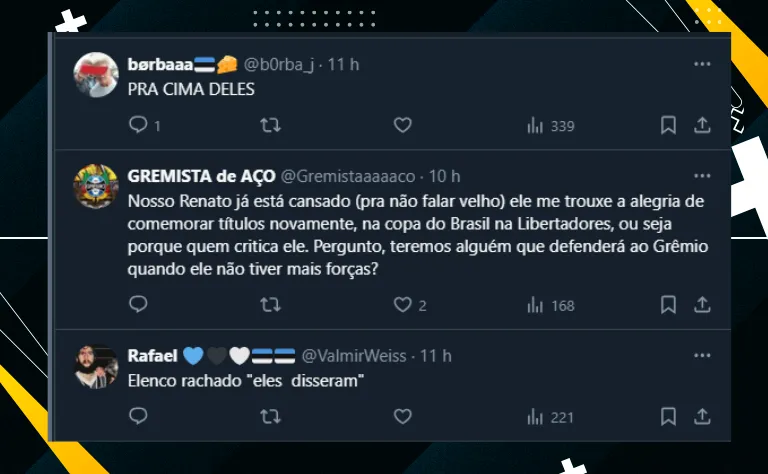
Task: Reply to børbaaa's "PRA CIMA DELES" tweet
Action: pos(139,126)
